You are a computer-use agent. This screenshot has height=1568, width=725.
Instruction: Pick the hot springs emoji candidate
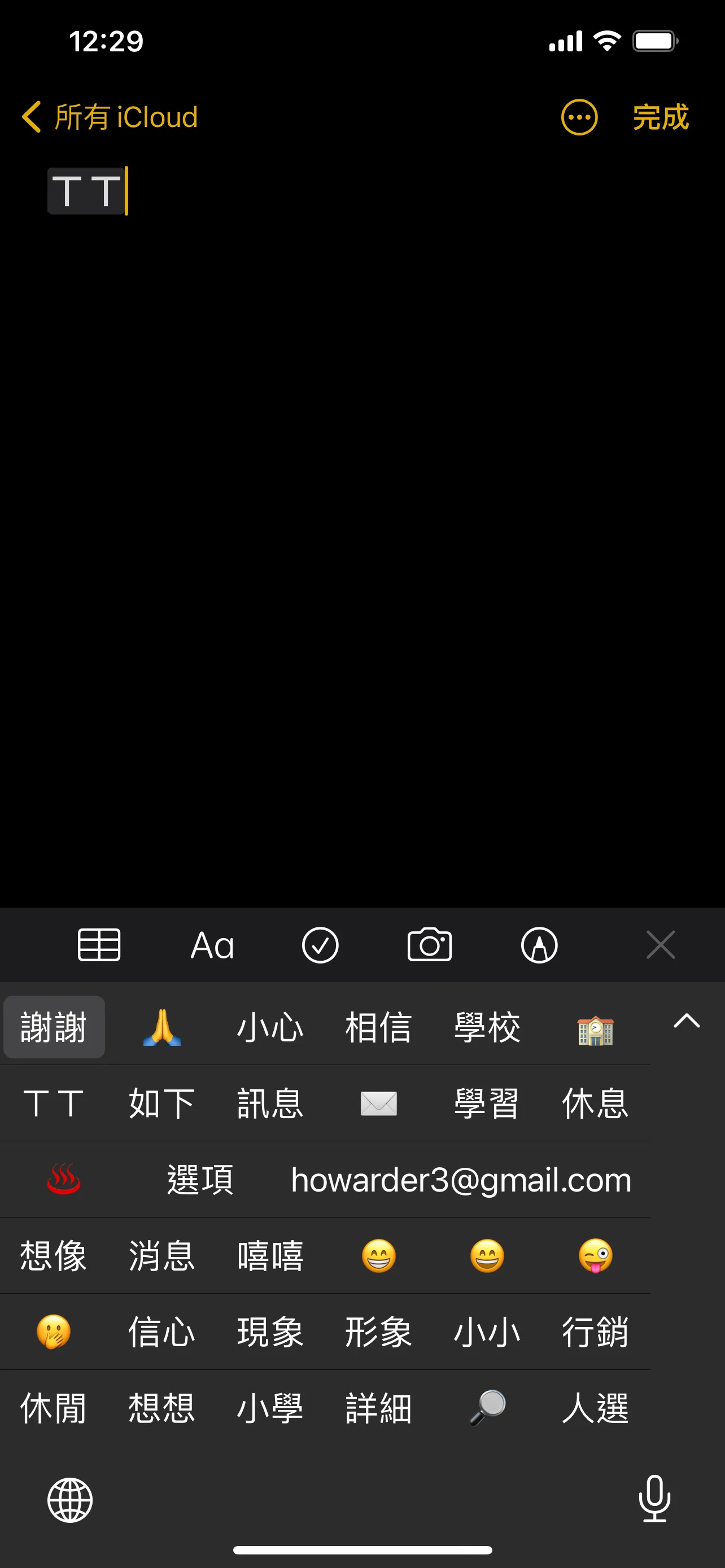click(63, 1179)
